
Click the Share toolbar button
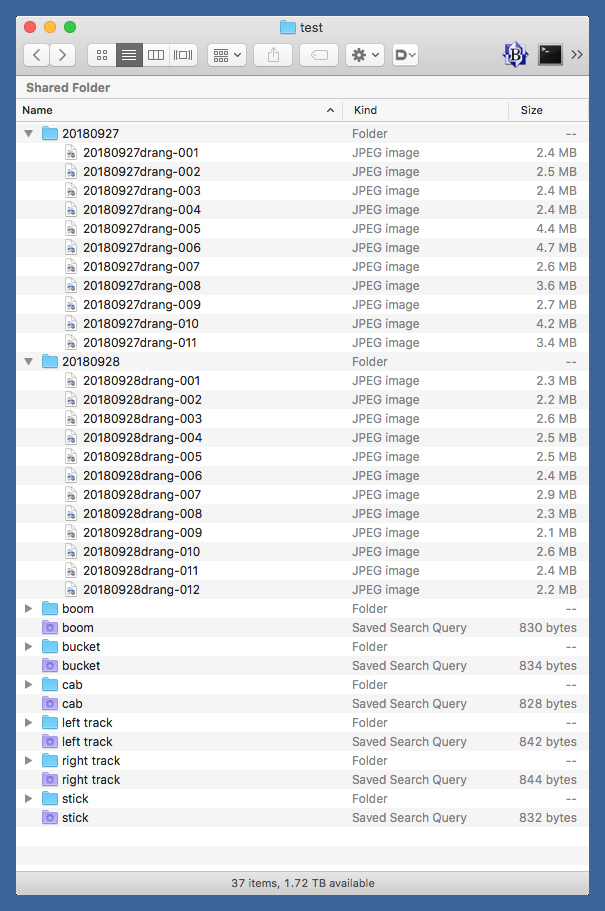click(x=273, y=56)
